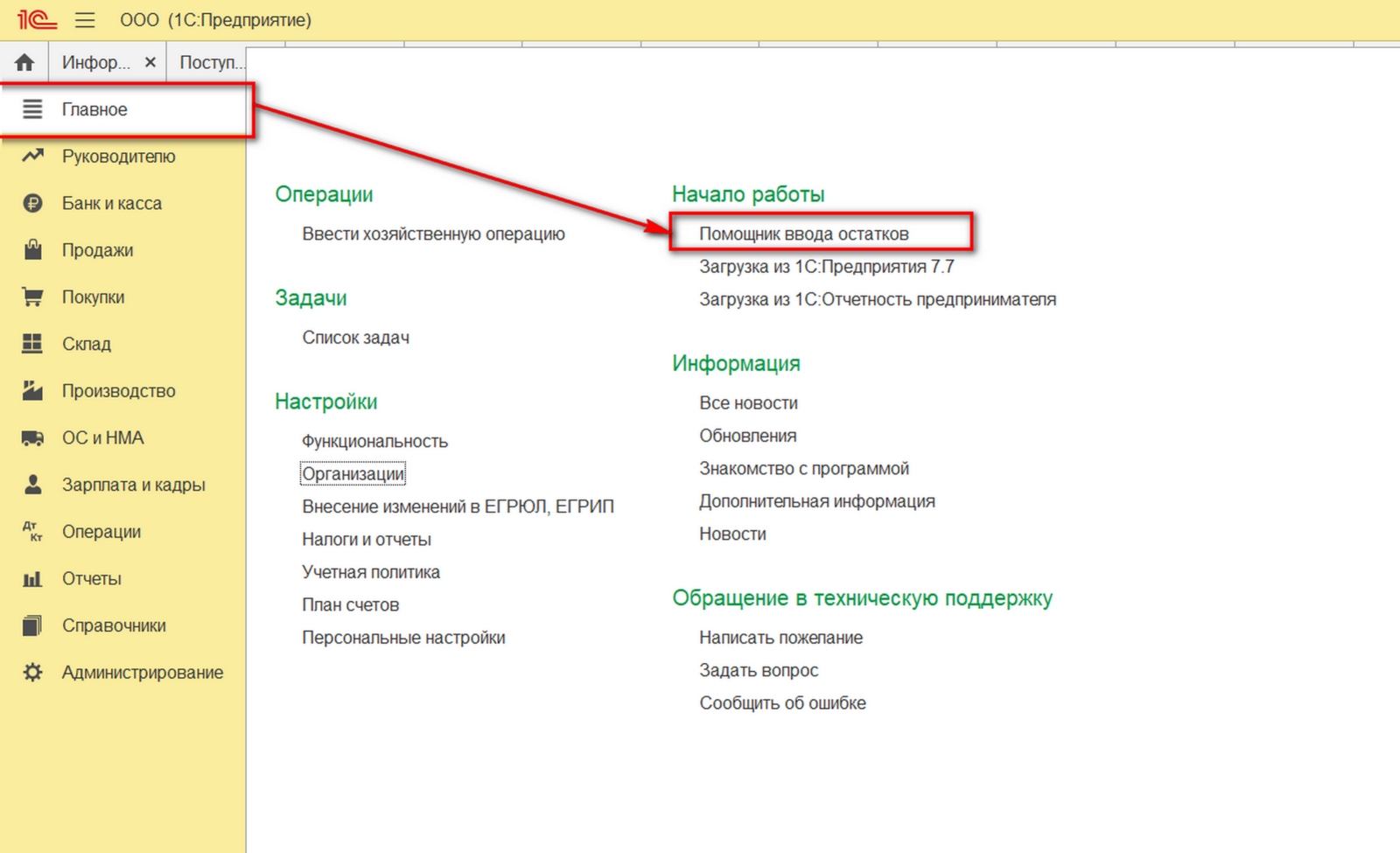Image resolution: width=1400 pixels, height=853 pixels.
Task: Click the Производство factory icon
Action: pos(32,390)
